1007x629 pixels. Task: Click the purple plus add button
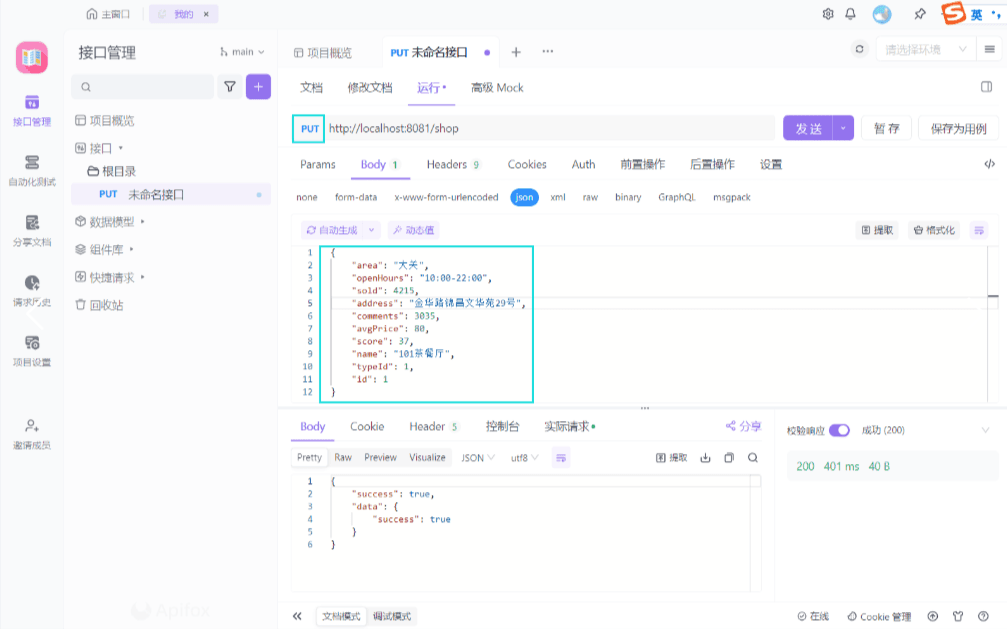point(258,87)
